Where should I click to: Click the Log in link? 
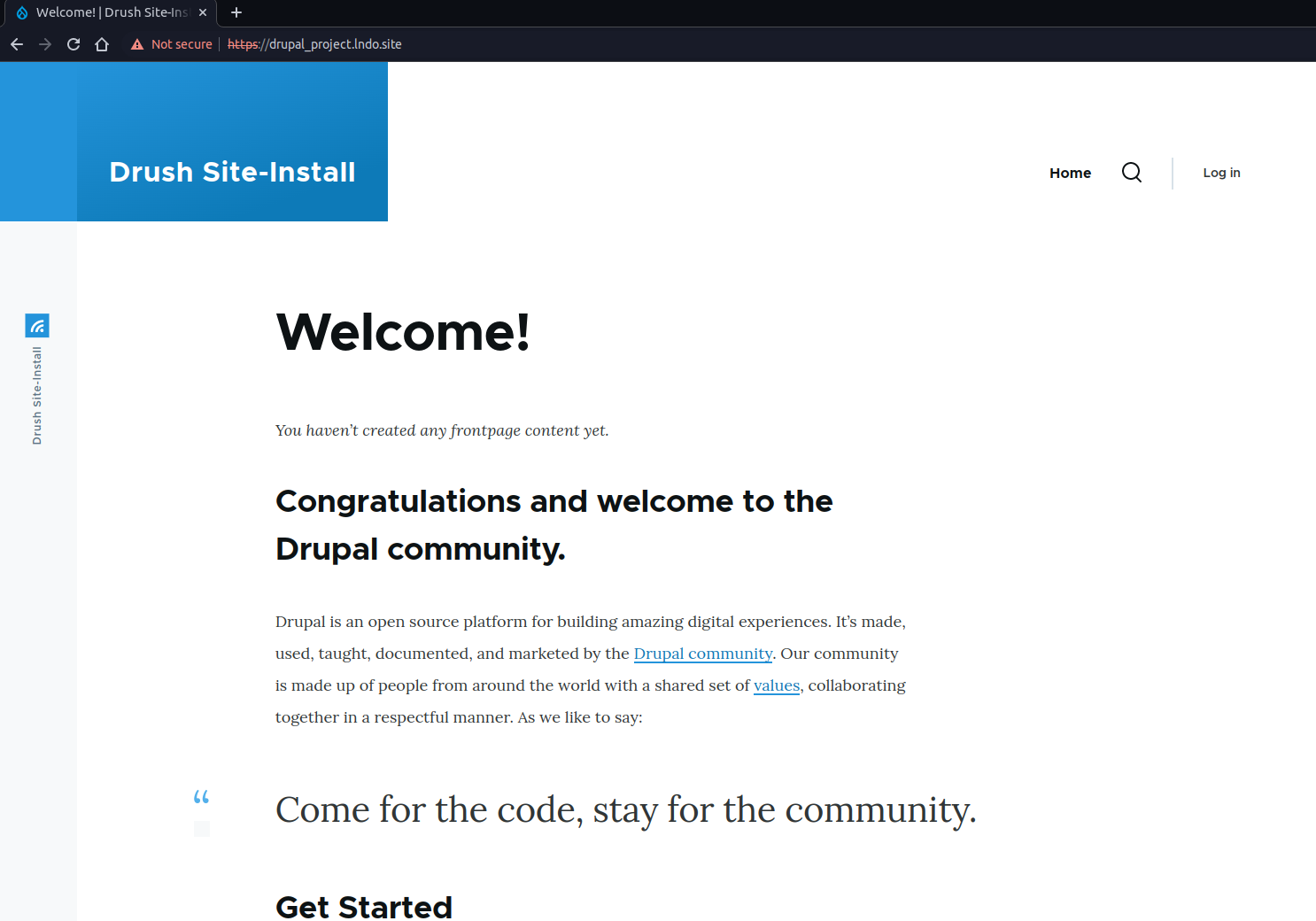point(1221,173)
